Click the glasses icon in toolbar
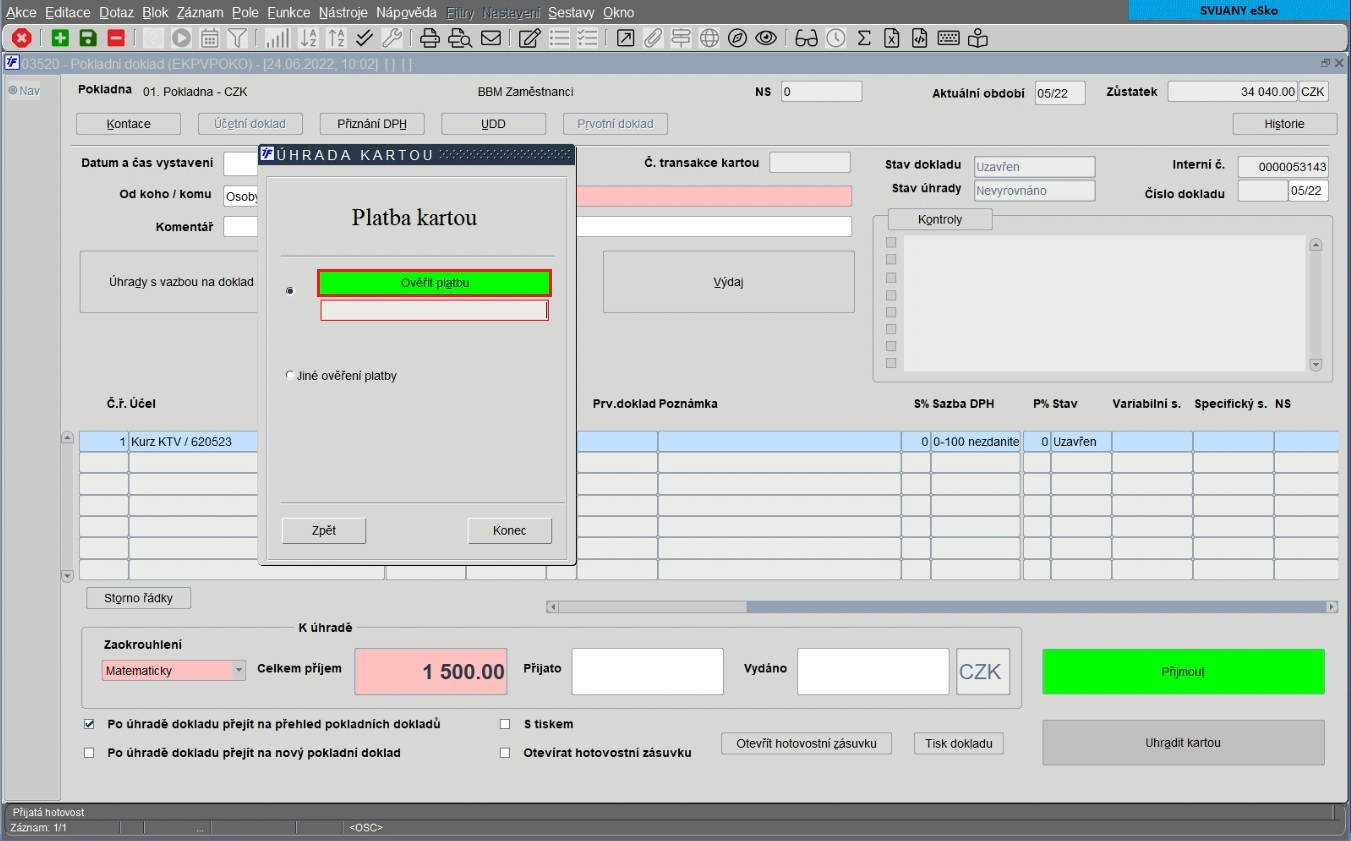The image size is (1351, 841). pyautogui.click(x=806, y=39)
